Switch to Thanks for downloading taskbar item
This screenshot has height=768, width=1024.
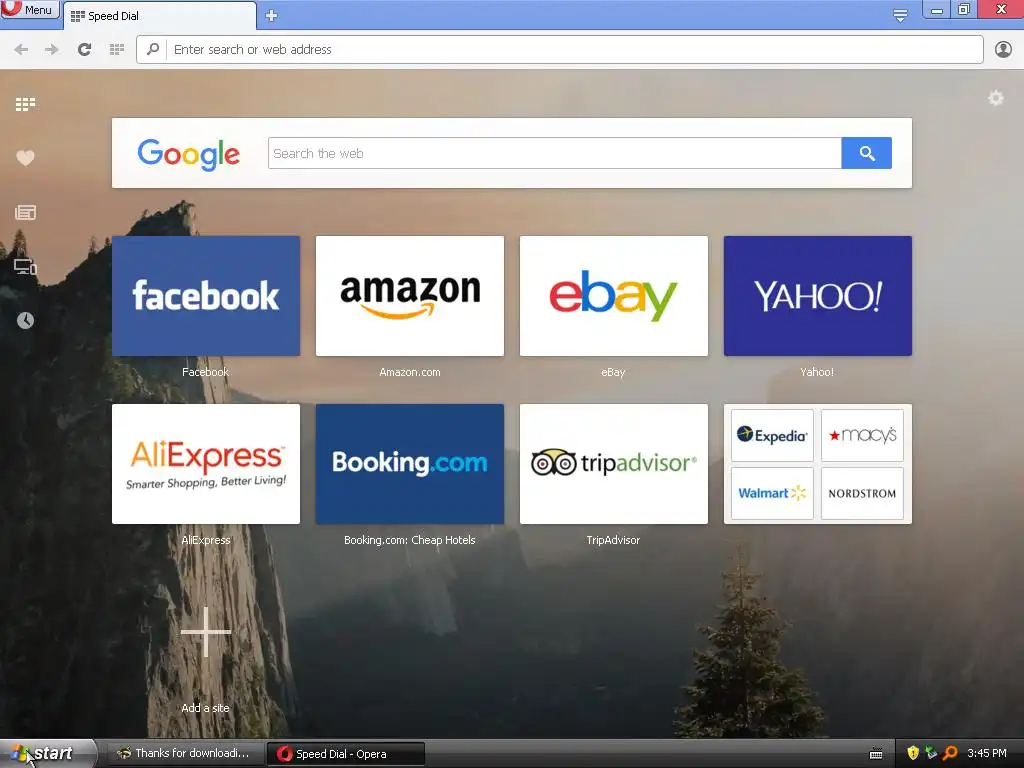(x=185, y=754)
